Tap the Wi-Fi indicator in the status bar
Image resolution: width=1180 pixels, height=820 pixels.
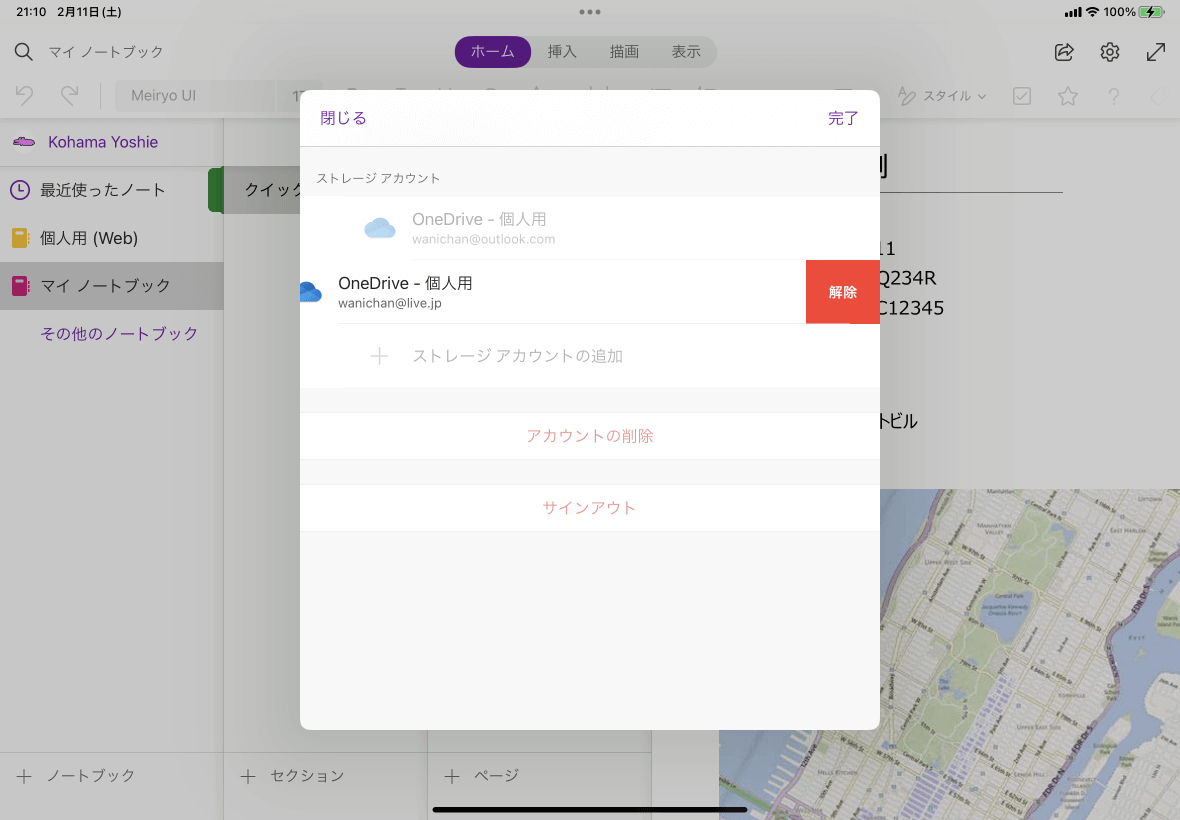click(1093, 12)
